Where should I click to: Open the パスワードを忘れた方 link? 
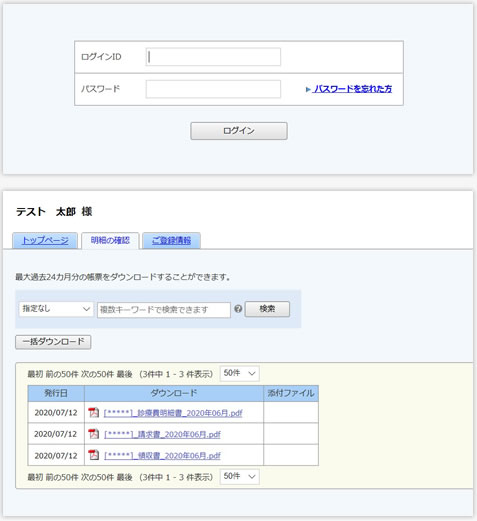[x=353, y=89]
